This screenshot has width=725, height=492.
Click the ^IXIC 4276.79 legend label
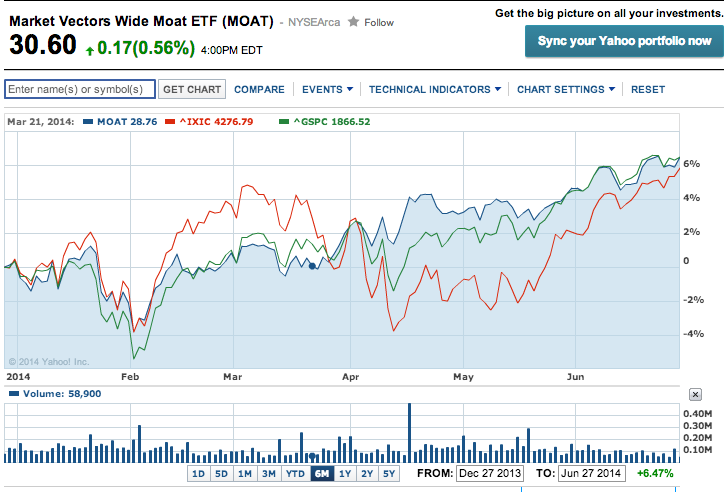pyautogui.click(x=216, y=122)
